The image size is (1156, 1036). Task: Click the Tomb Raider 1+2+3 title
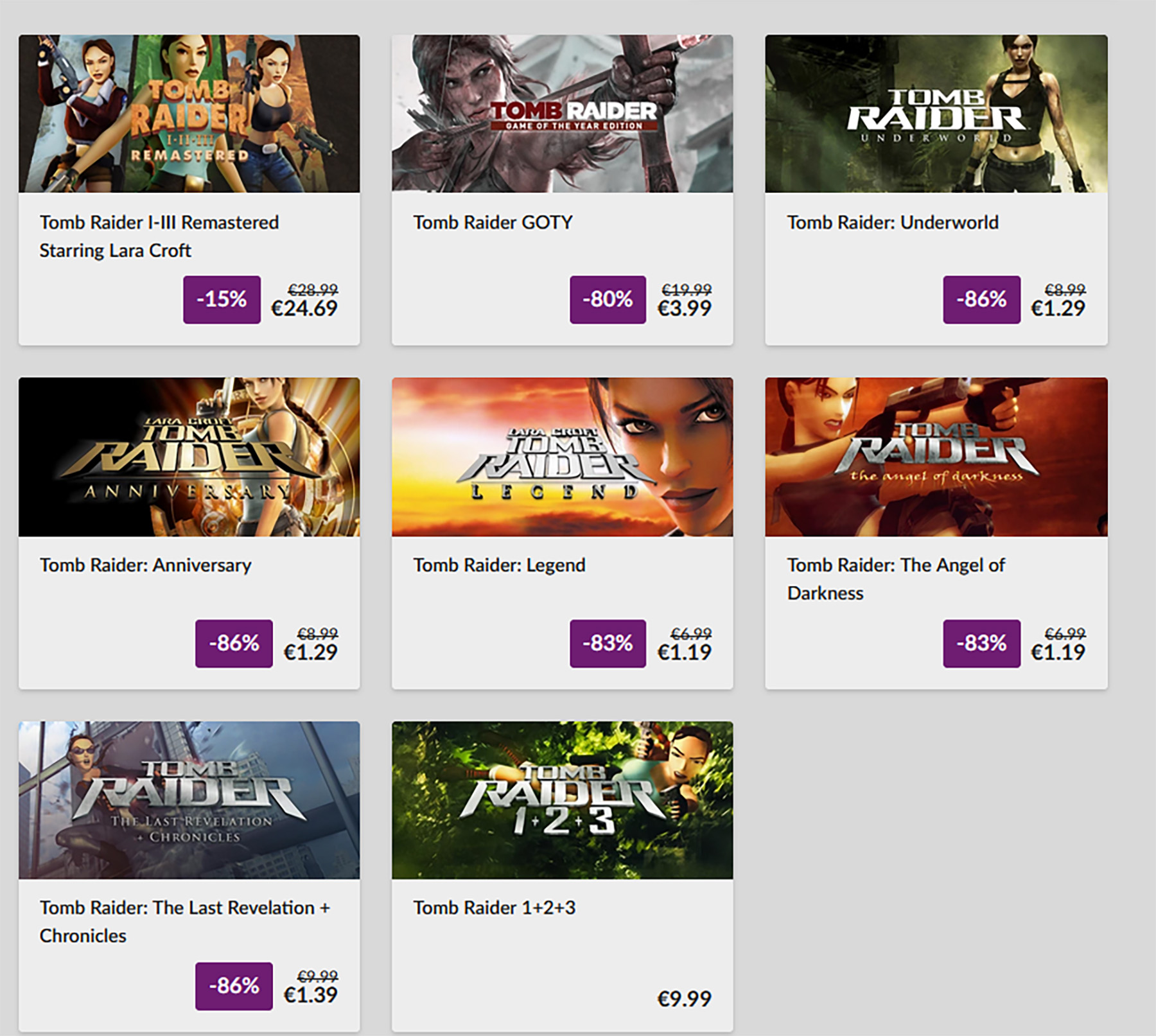click(x=494, y=908)
